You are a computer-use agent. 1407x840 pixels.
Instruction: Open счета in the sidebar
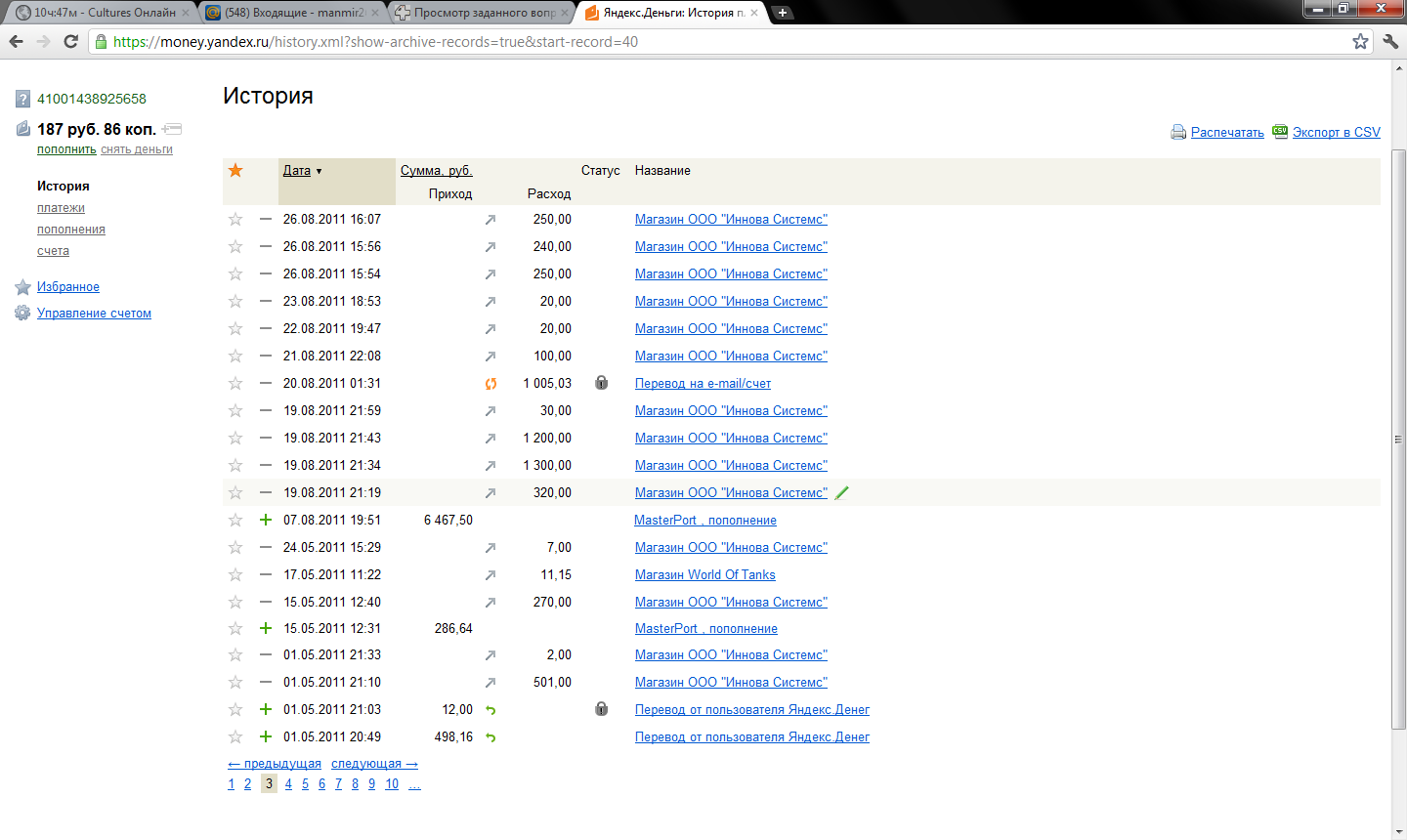coord(53,251)
